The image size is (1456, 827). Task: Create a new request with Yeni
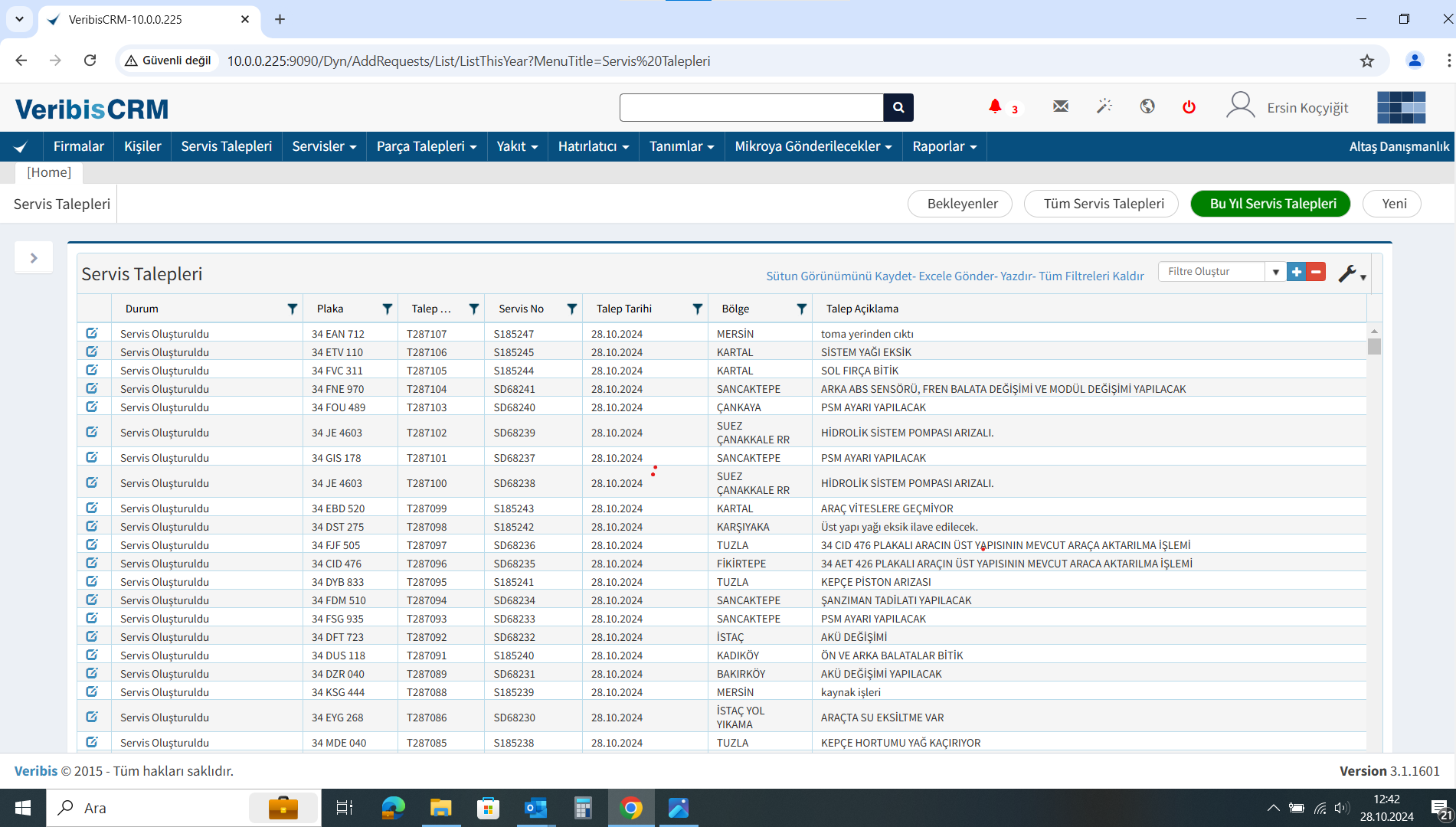[1393, 204]
